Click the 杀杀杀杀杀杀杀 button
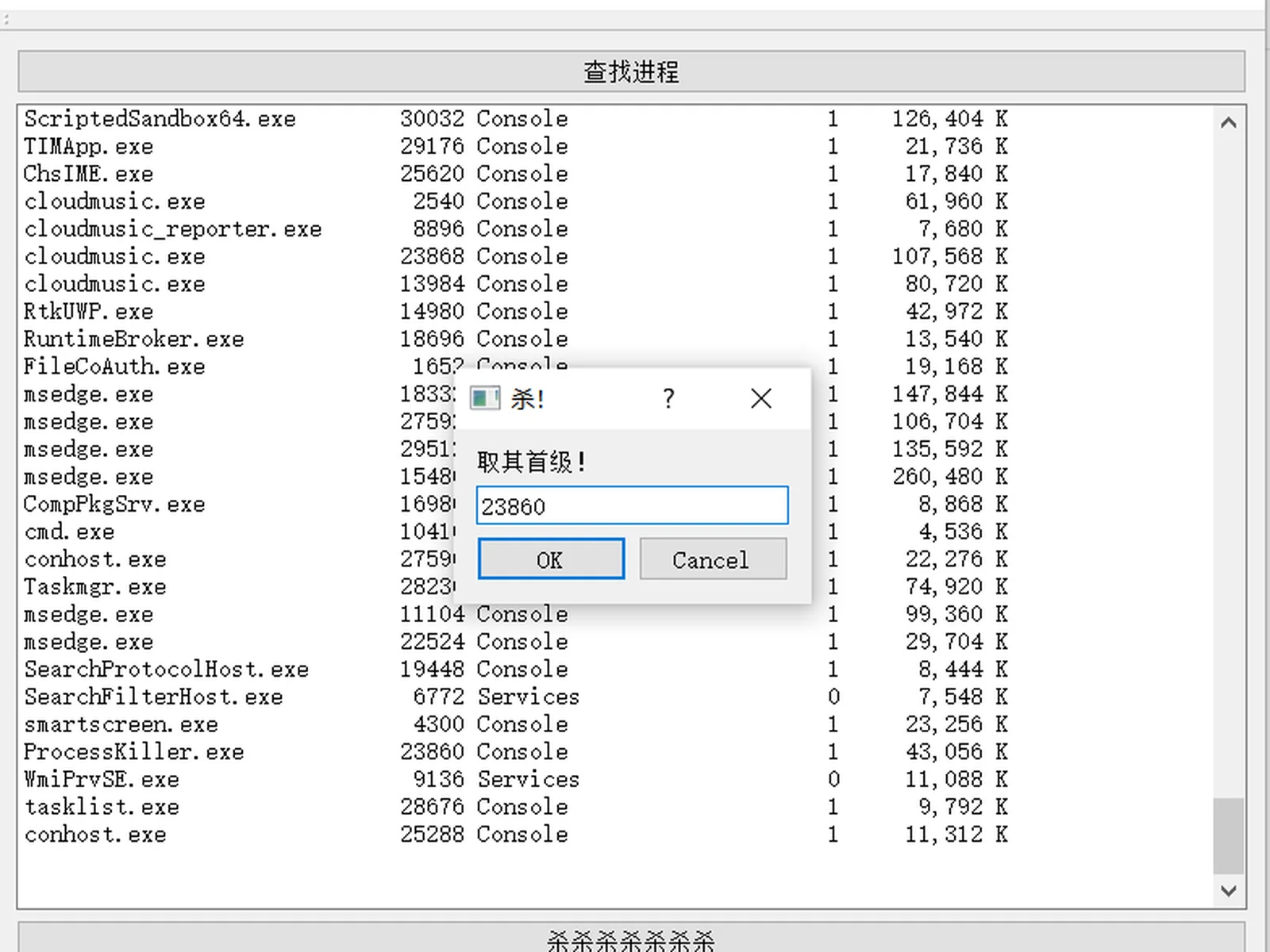The image size is (1270, 952). (x=631, y=939)
